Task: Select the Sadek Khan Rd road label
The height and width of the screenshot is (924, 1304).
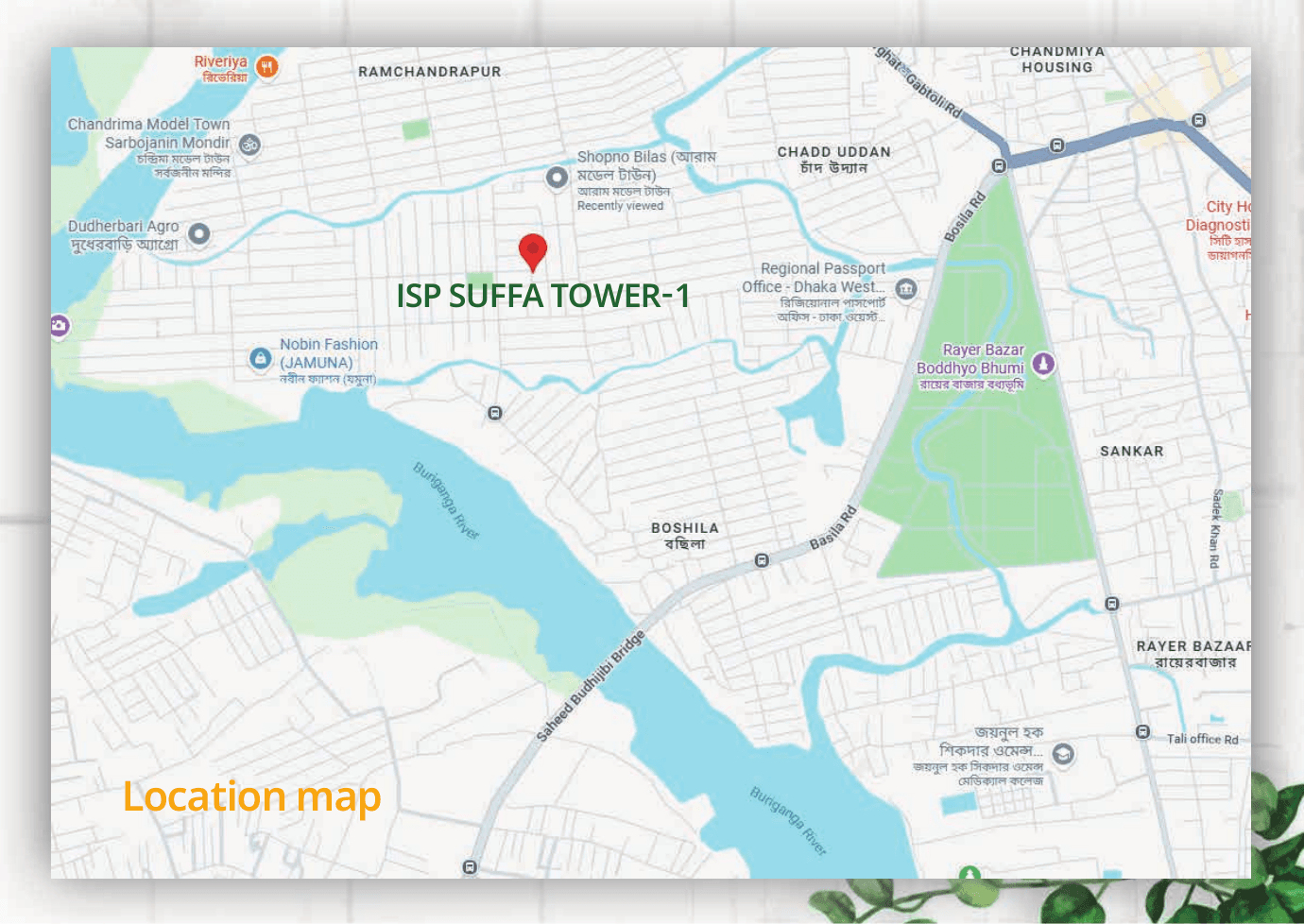Action: click(x=1216, y=528)
